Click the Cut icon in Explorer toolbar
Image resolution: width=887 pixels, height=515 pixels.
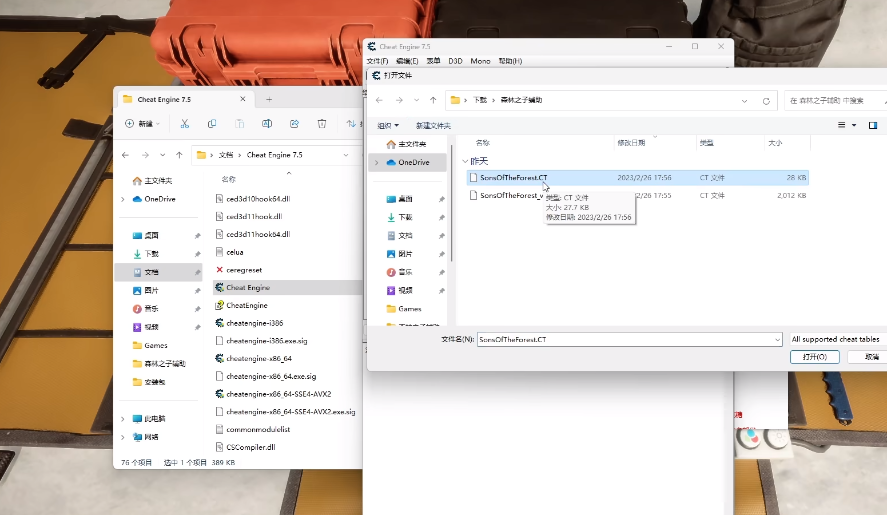184,123
